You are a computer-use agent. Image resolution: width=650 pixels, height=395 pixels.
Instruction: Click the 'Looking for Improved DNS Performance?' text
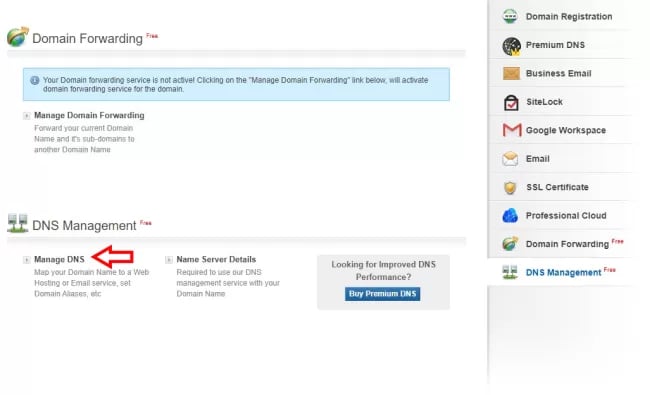[383, 271]
